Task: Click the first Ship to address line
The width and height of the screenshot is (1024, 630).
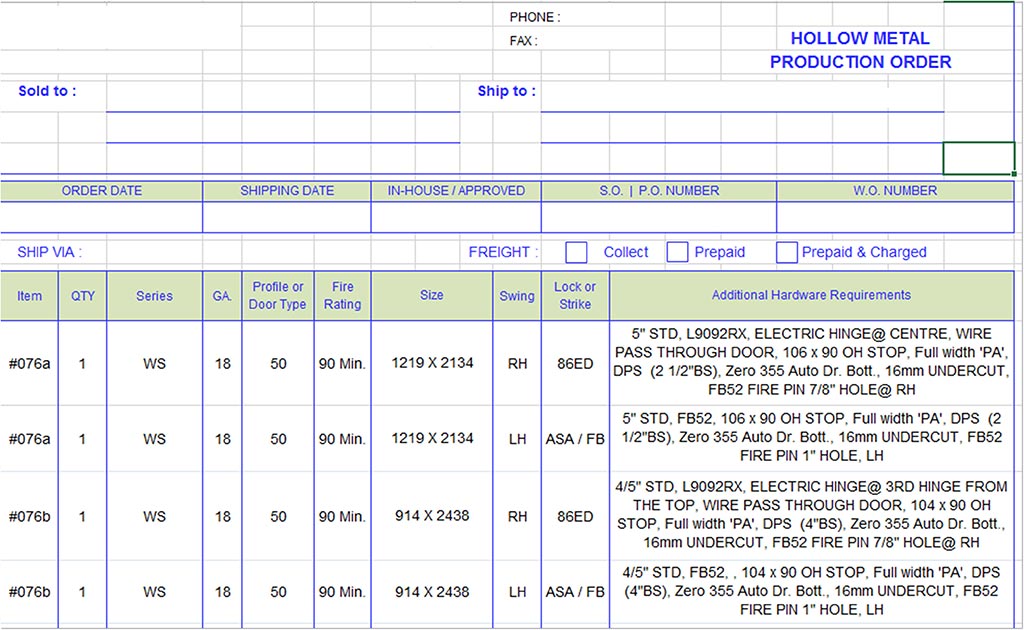Action: click(741, 97)
